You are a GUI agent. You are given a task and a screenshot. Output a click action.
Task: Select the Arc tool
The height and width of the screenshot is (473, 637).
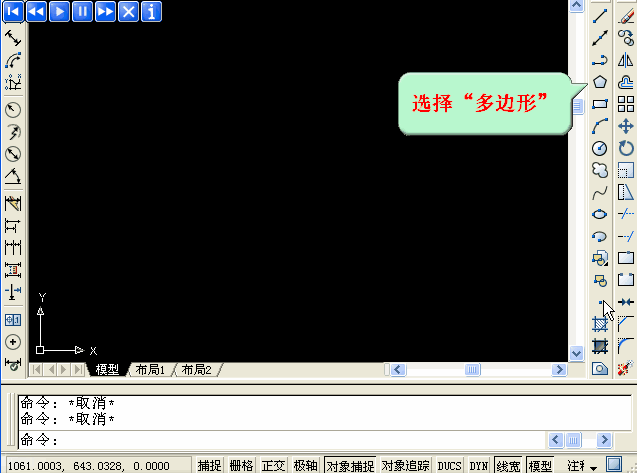tap(600, 126)
